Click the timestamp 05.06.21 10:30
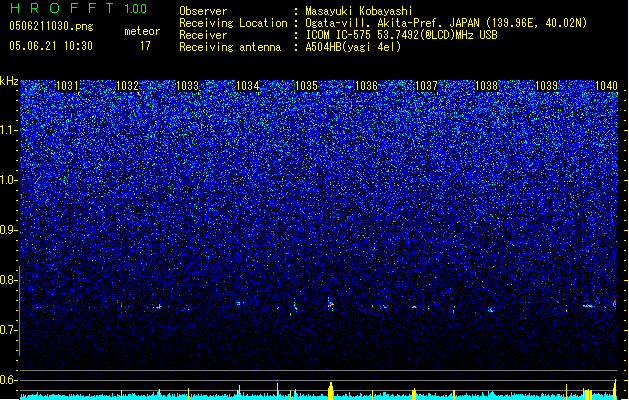629x400 pixels. tap(51, 46)
